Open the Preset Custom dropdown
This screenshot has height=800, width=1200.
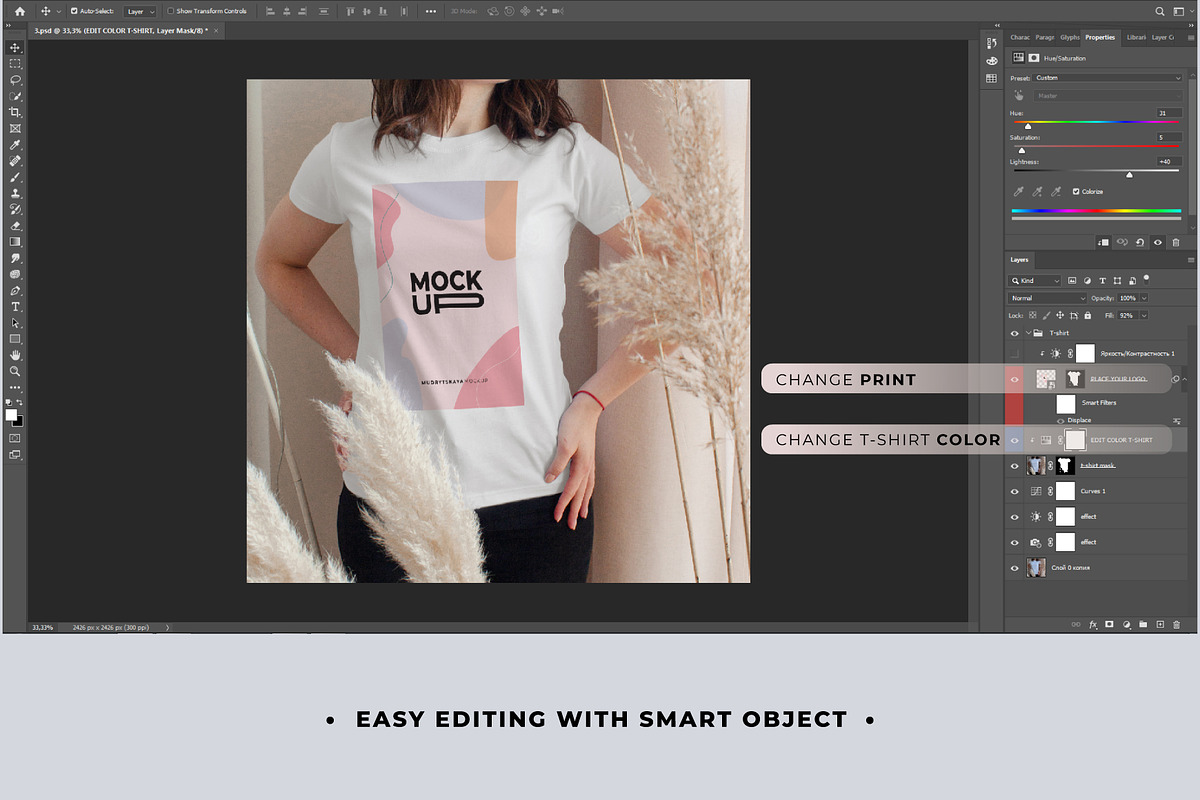click(x=1108, y=77)
